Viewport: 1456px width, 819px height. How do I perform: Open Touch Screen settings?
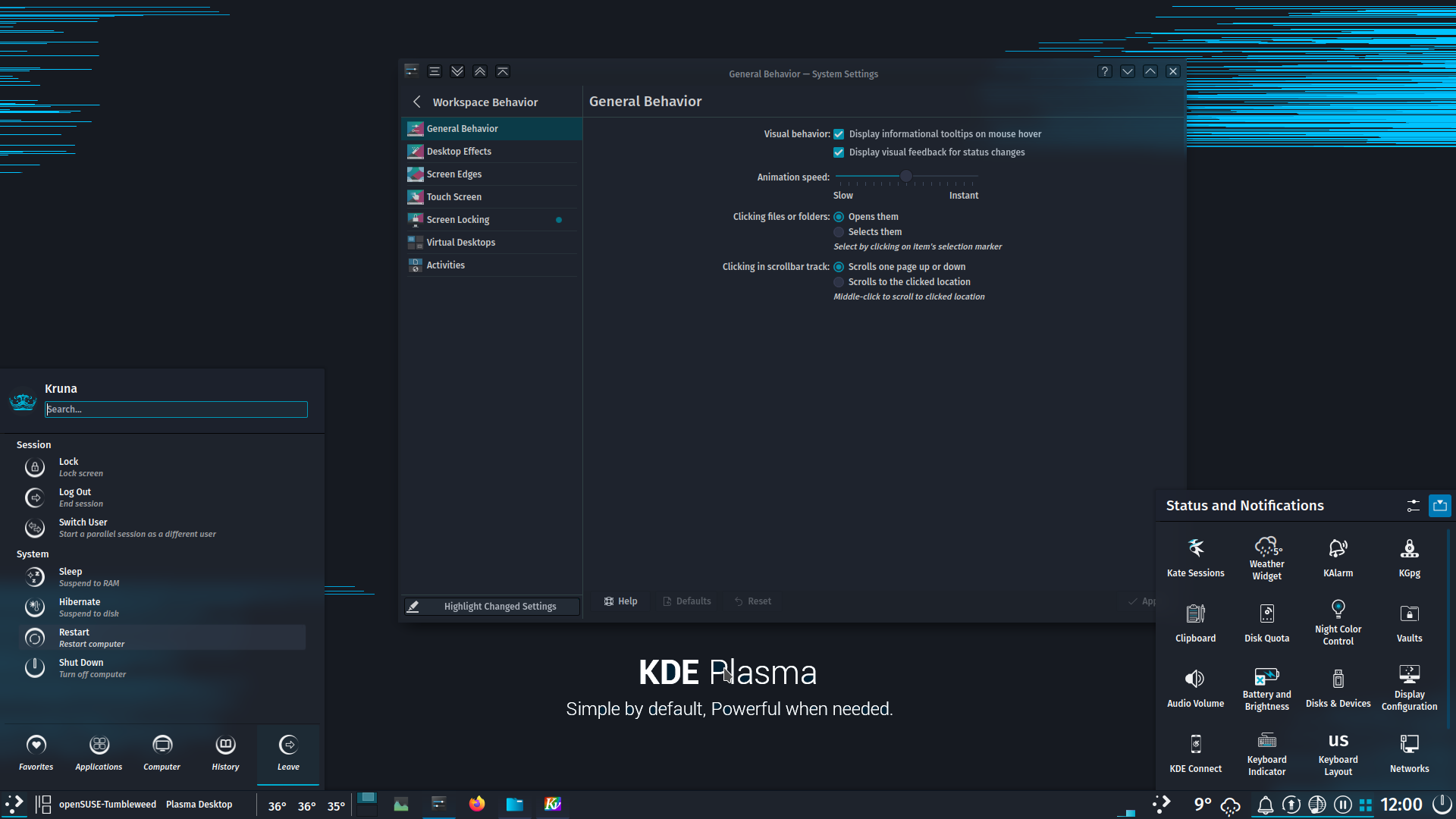[491, 197]
